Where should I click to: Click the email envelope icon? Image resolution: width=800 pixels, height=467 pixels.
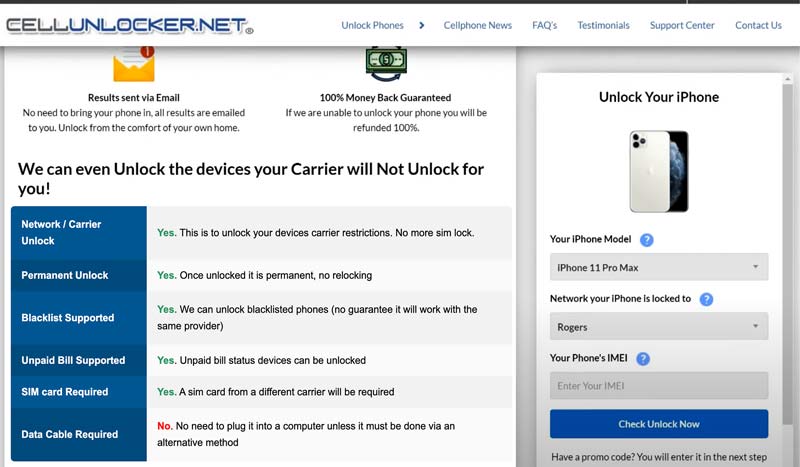click(x=134, y=64)
